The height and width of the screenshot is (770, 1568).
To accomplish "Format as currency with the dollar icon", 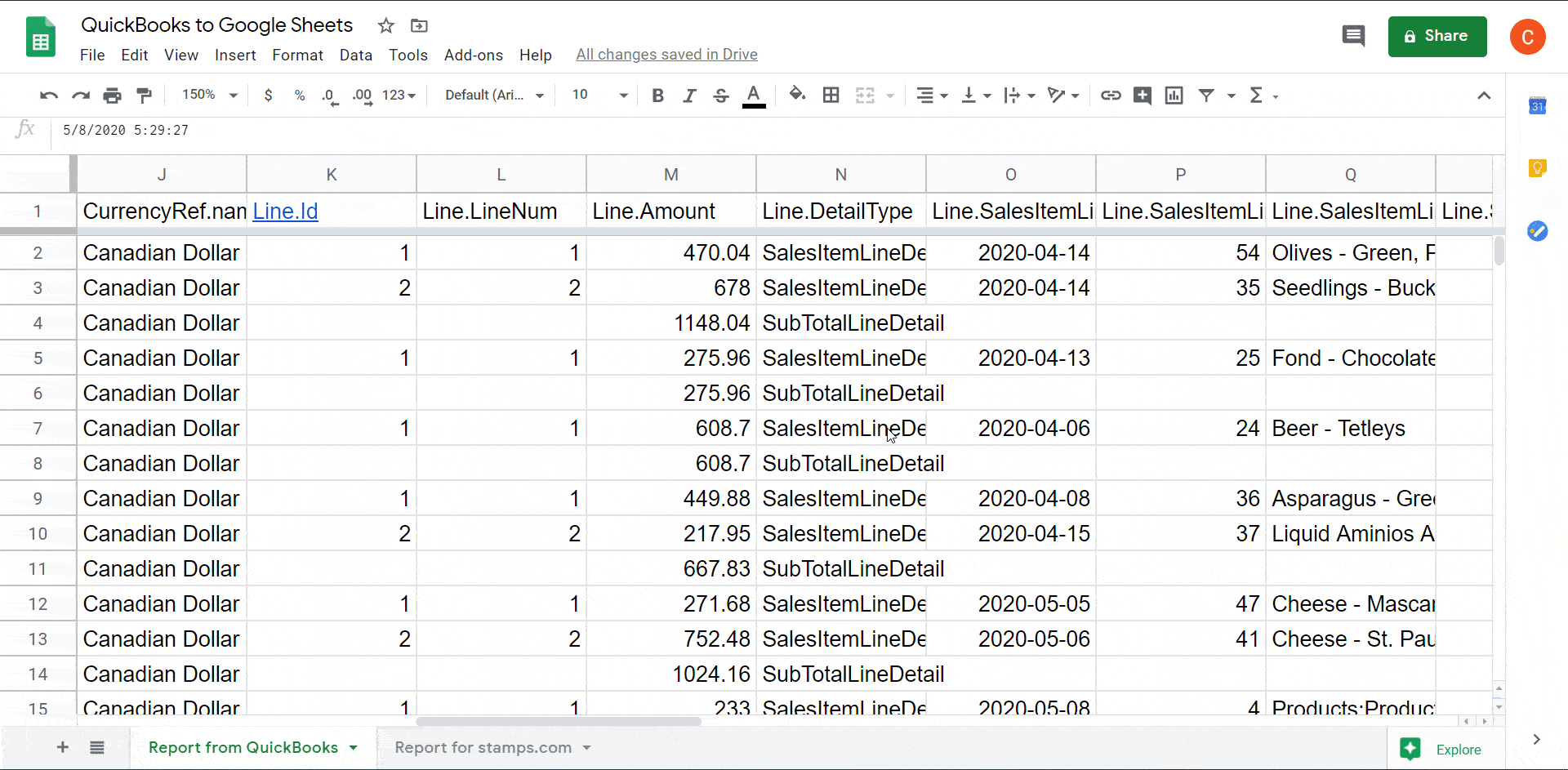I will 268,96.
